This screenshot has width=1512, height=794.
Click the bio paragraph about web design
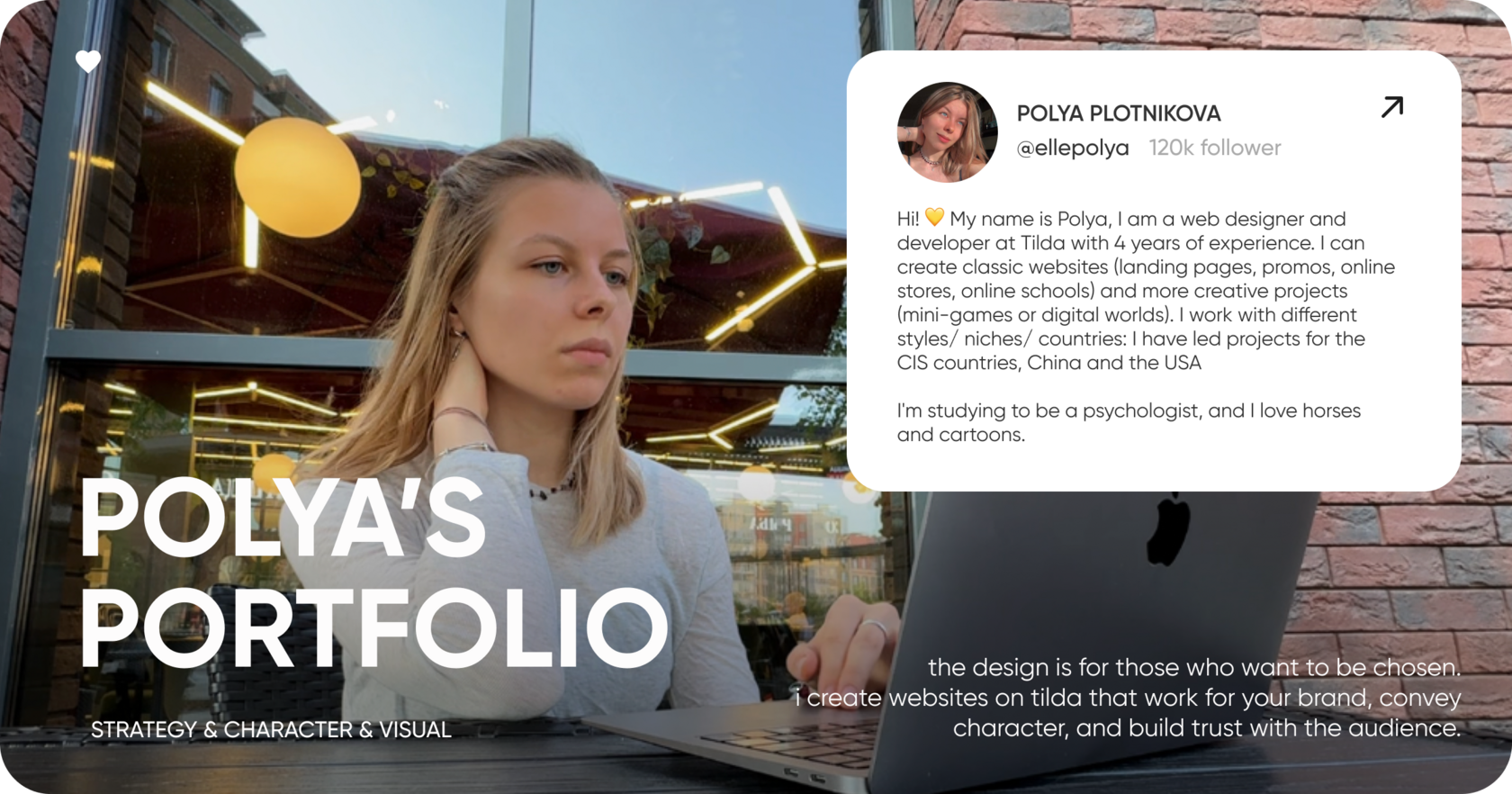[1146, 291]
